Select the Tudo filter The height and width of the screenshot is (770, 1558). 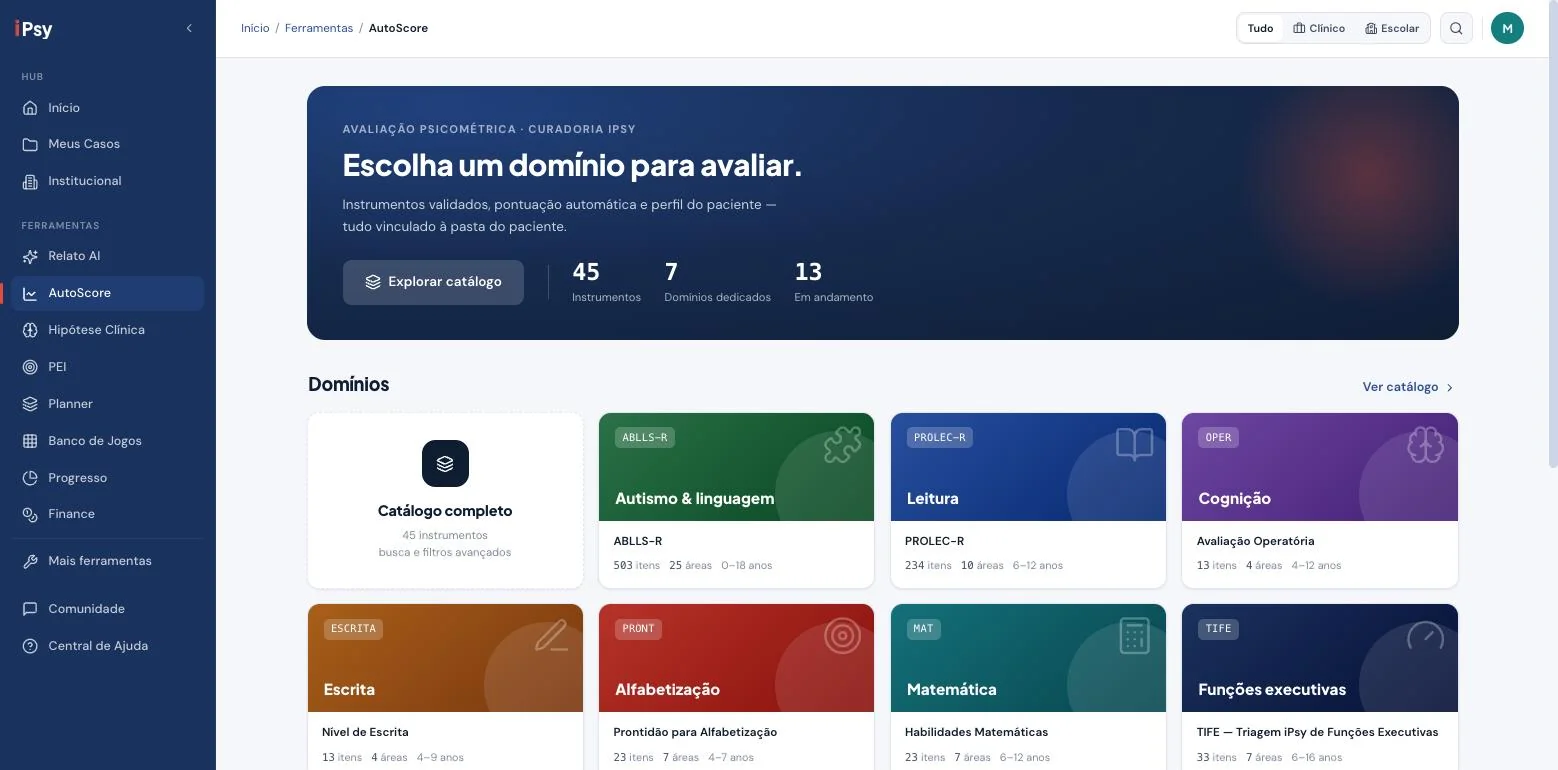[1260, 28]
